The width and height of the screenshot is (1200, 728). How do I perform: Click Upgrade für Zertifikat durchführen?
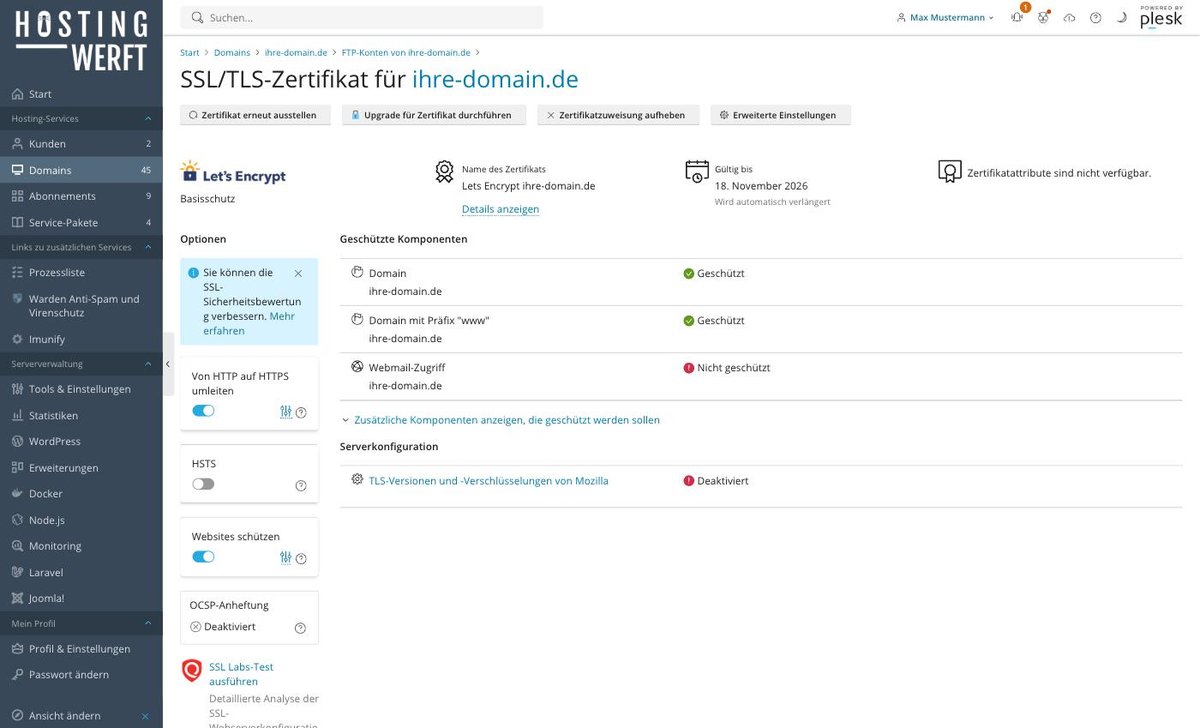pyautogui.click(x=432, y=115)
